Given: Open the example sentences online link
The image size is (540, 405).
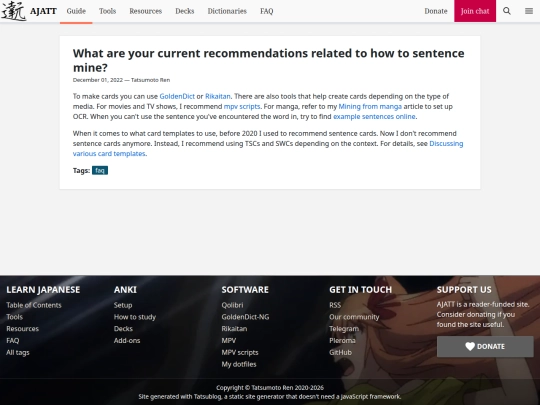Looking at the screenshot, I should pyautogui.click(x=374, y=116).
